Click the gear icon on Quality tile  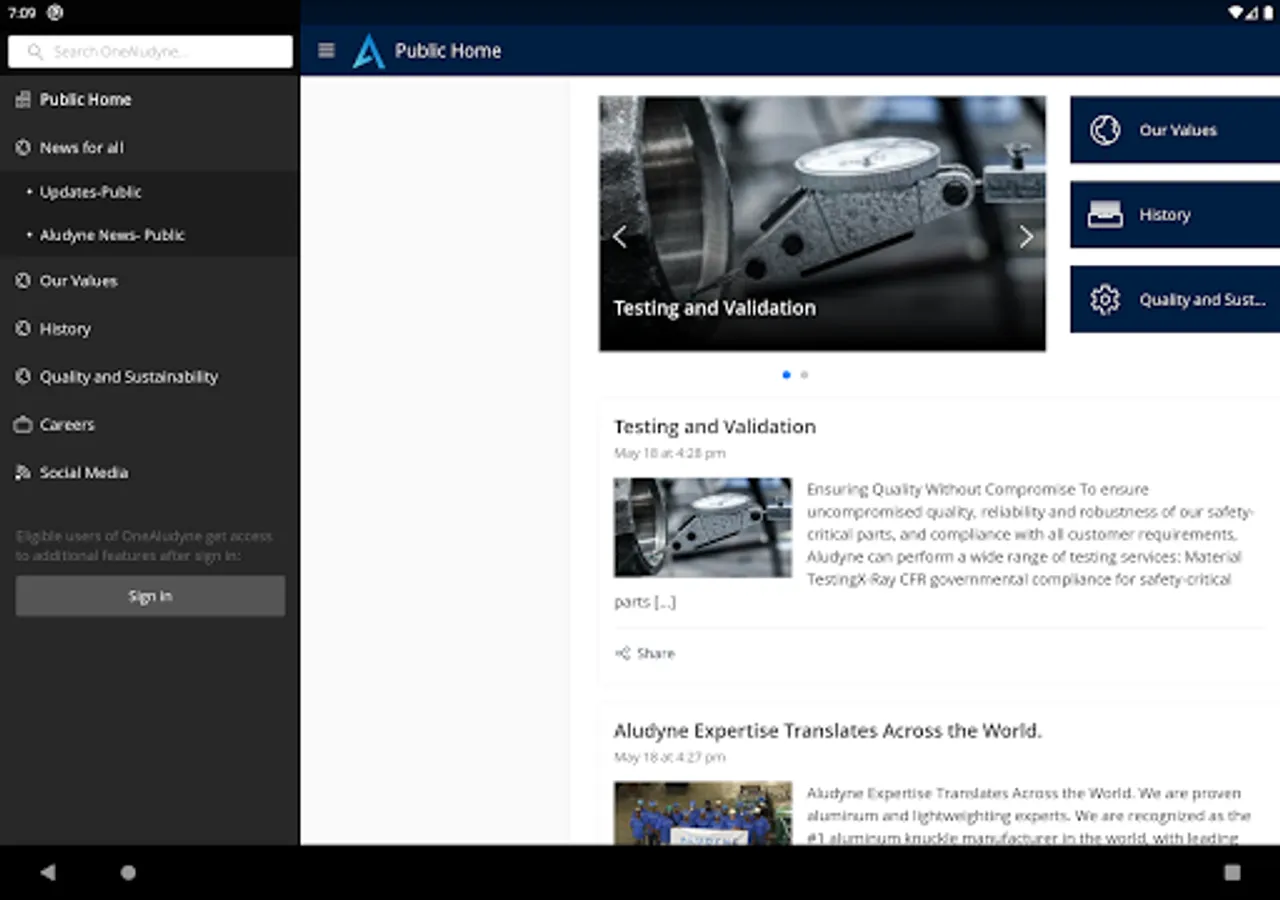click(1105, 300)
